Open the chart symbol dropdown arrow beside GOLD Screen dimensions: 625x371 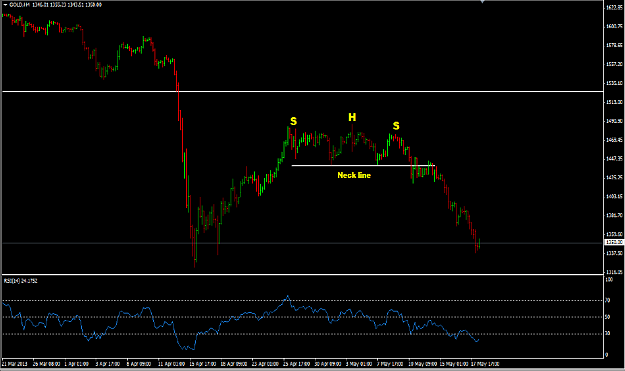coord(5,5)
